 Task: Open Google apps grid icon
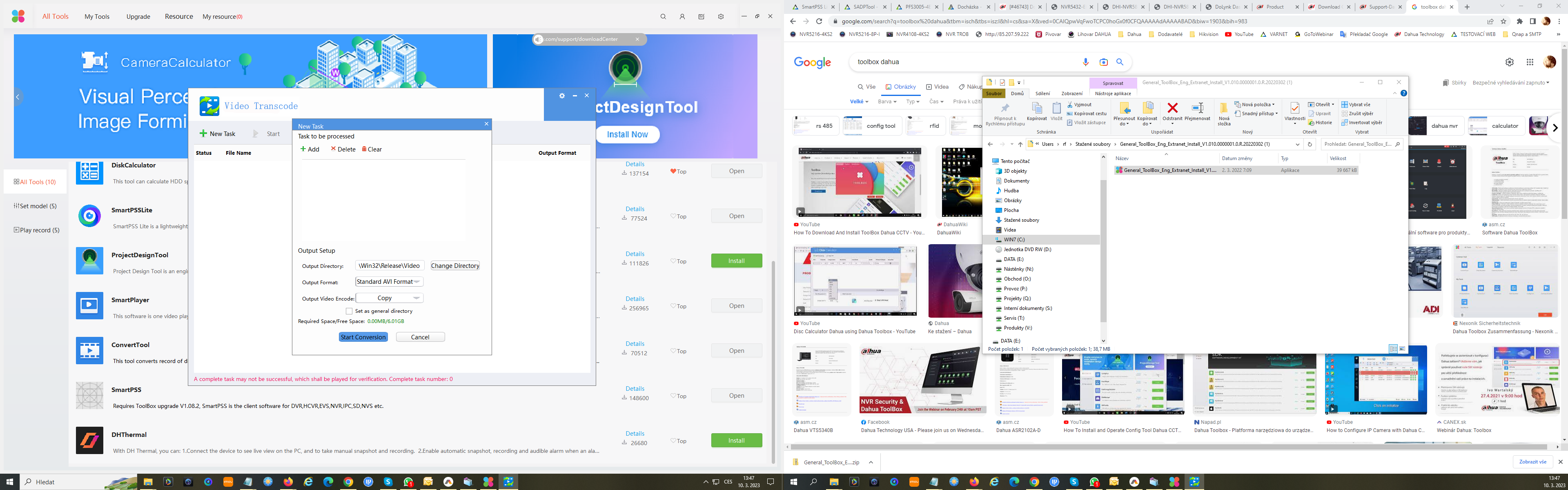[1530, 62]
